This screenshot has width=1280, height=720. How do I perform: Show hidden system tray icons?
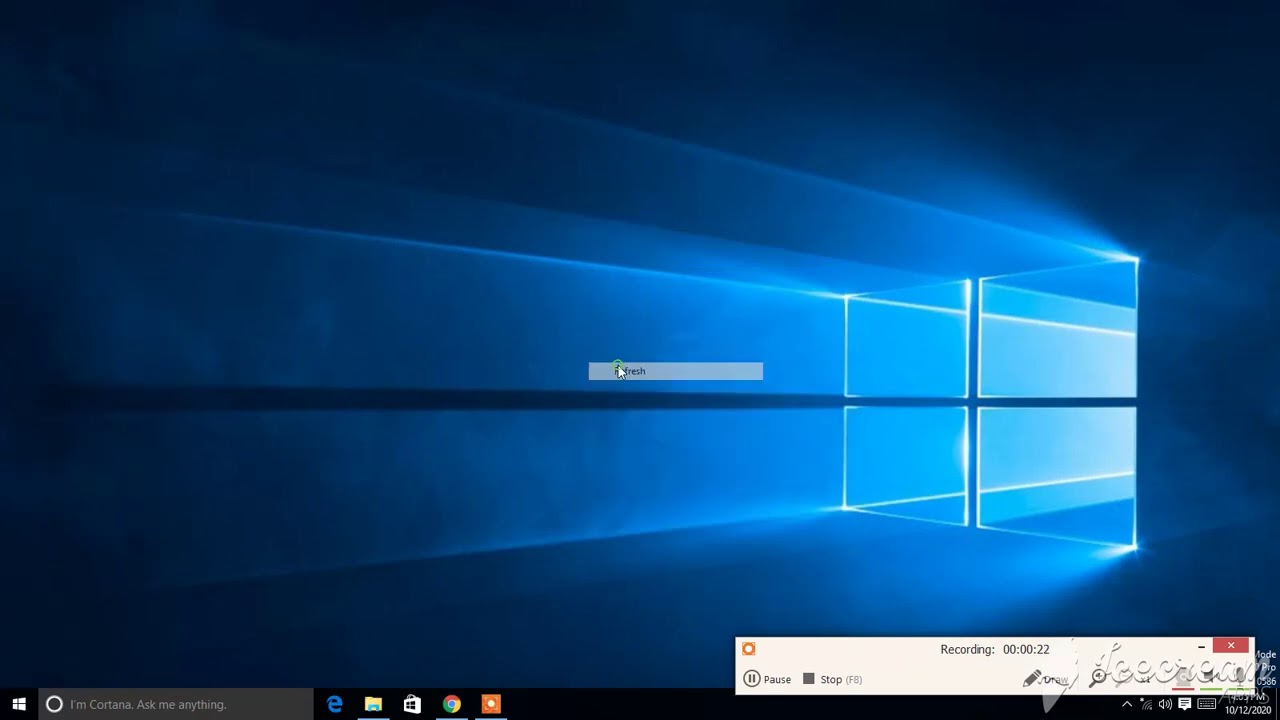pyautogui.click(x=1127, y=704)
